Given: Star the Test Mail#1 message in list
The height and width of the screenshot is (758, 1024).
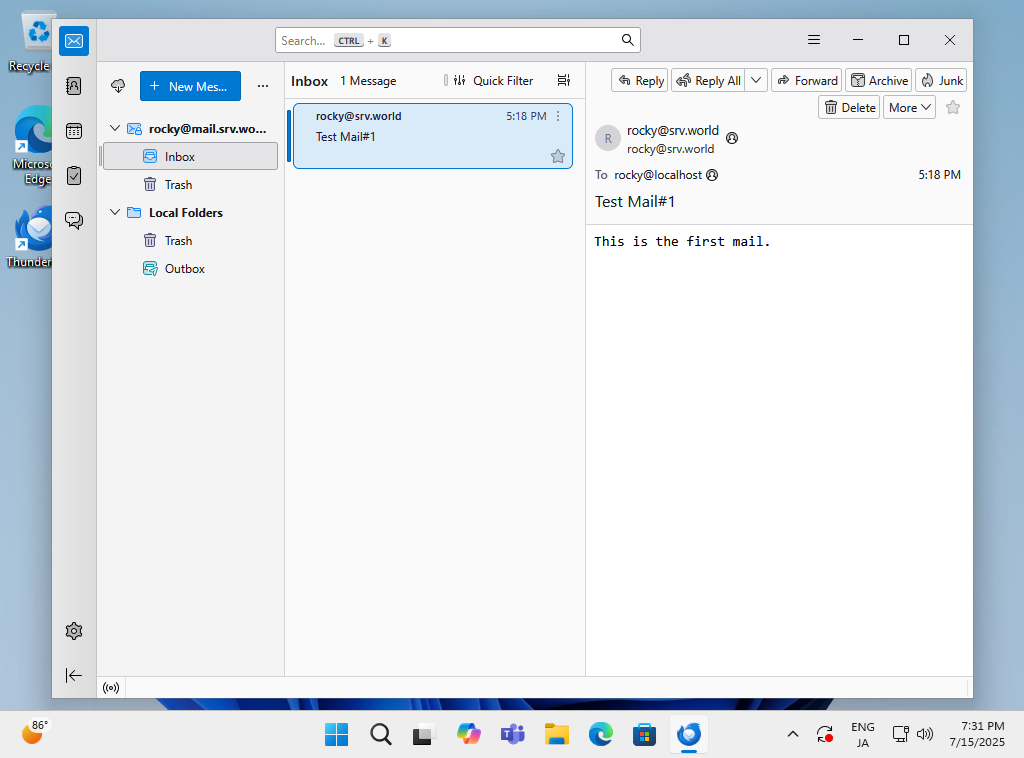Looking at the screenshot, I should 558,156.
